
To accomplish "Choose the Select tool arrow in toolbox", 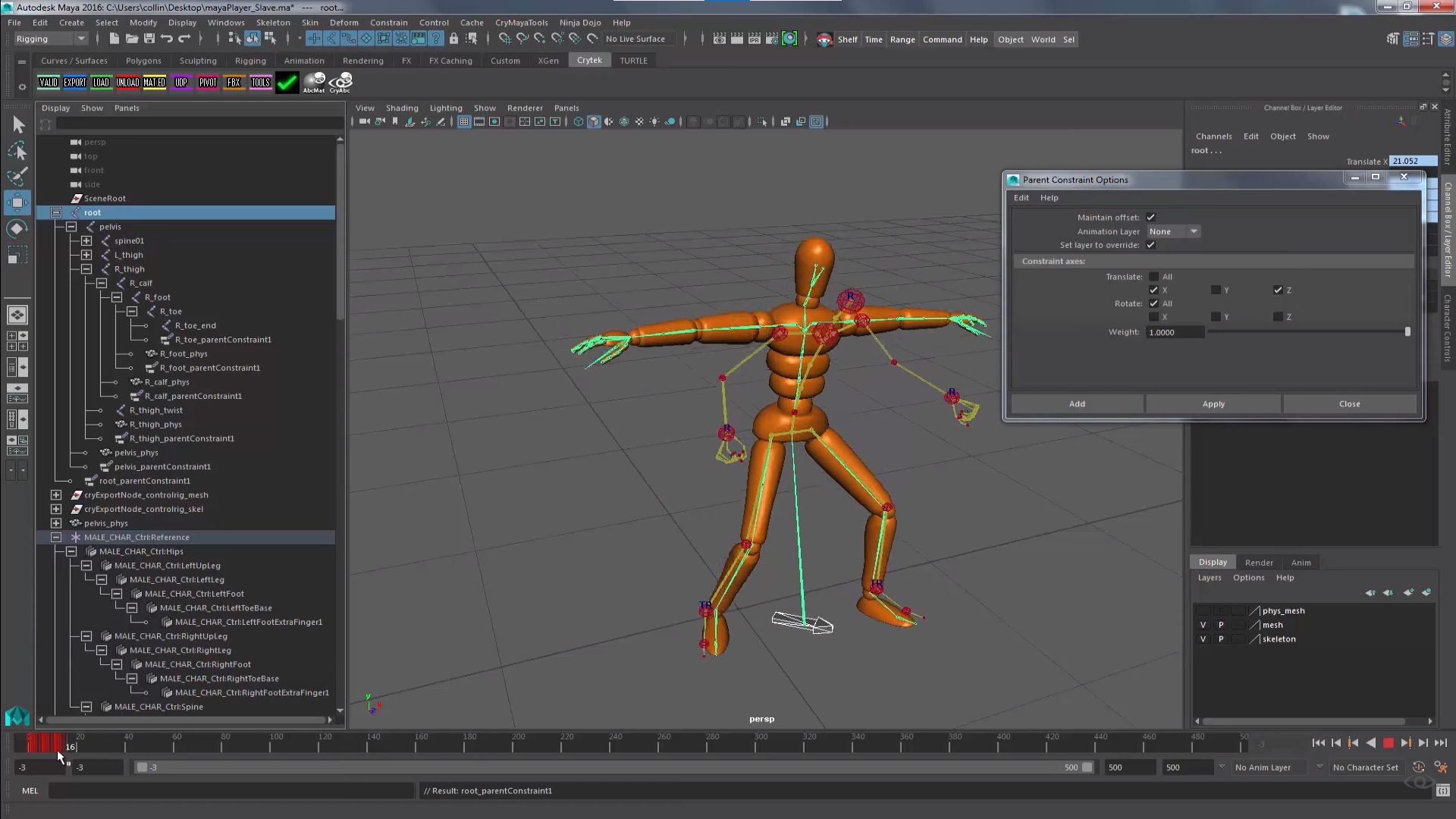I will (17, 124).
